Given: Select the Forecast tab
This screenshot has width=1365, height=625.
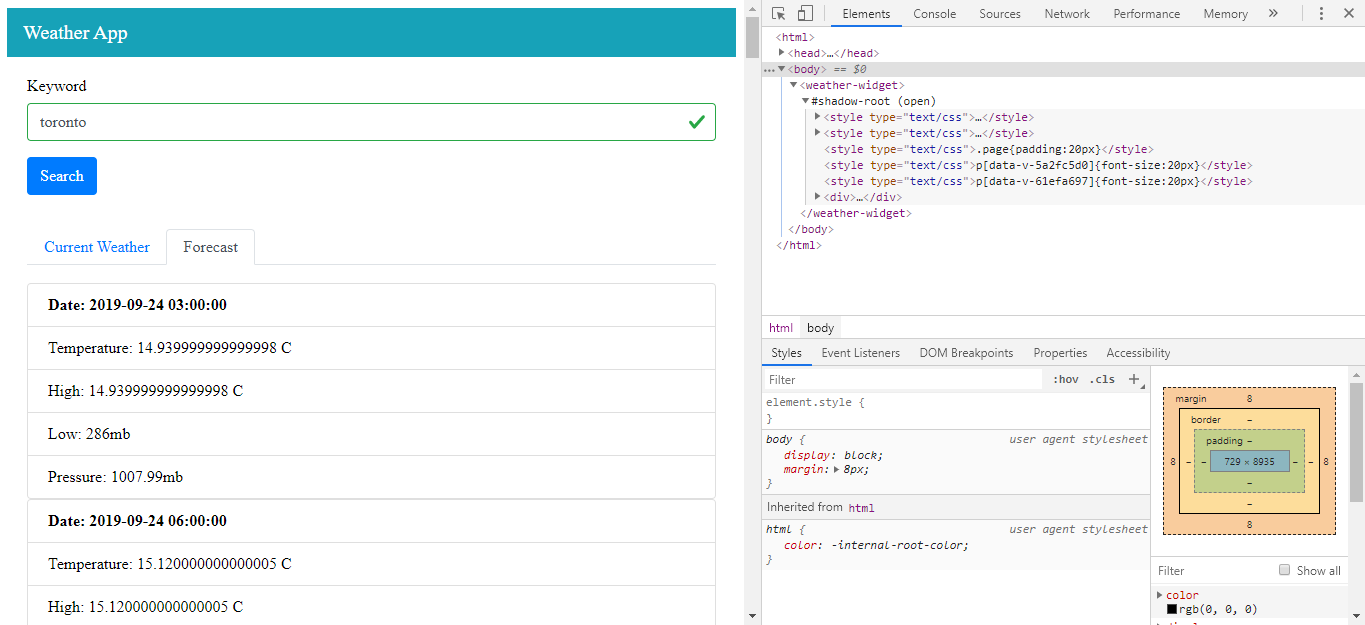Looking at the screenshot, I should (x=210, y=247).
